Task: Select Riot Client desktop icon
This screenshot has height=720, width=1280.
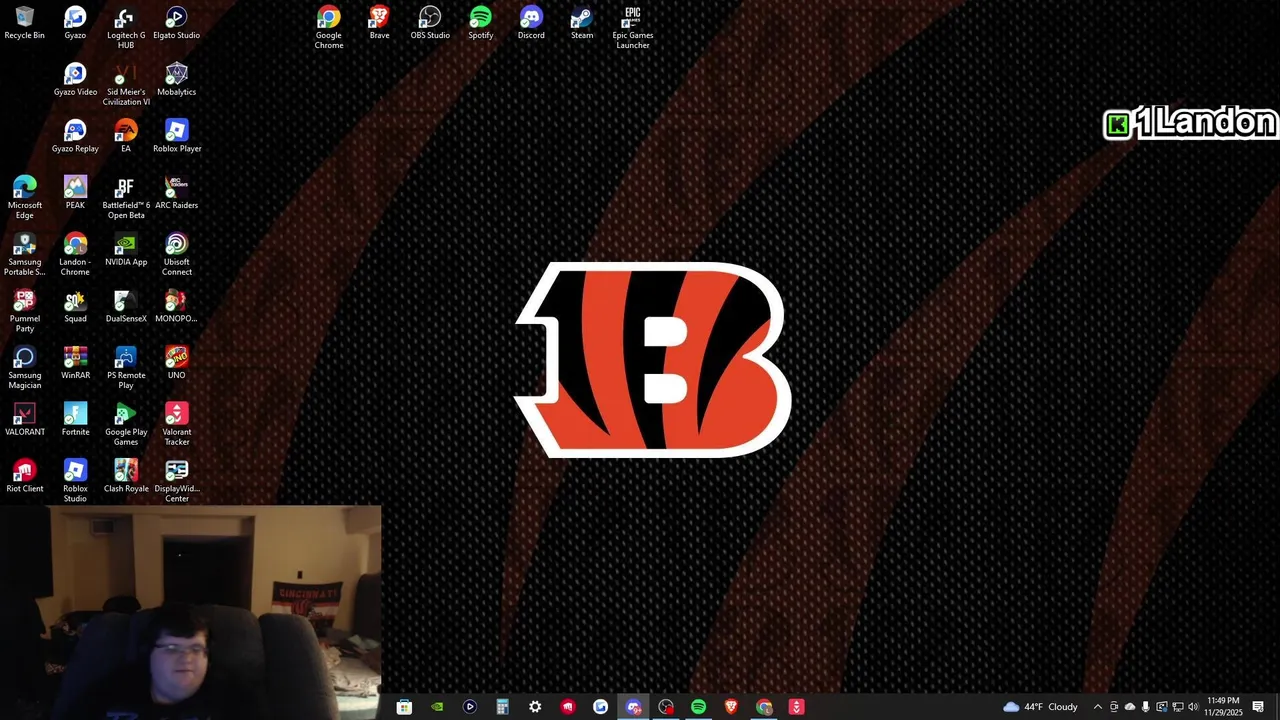Action: [25, 477]
